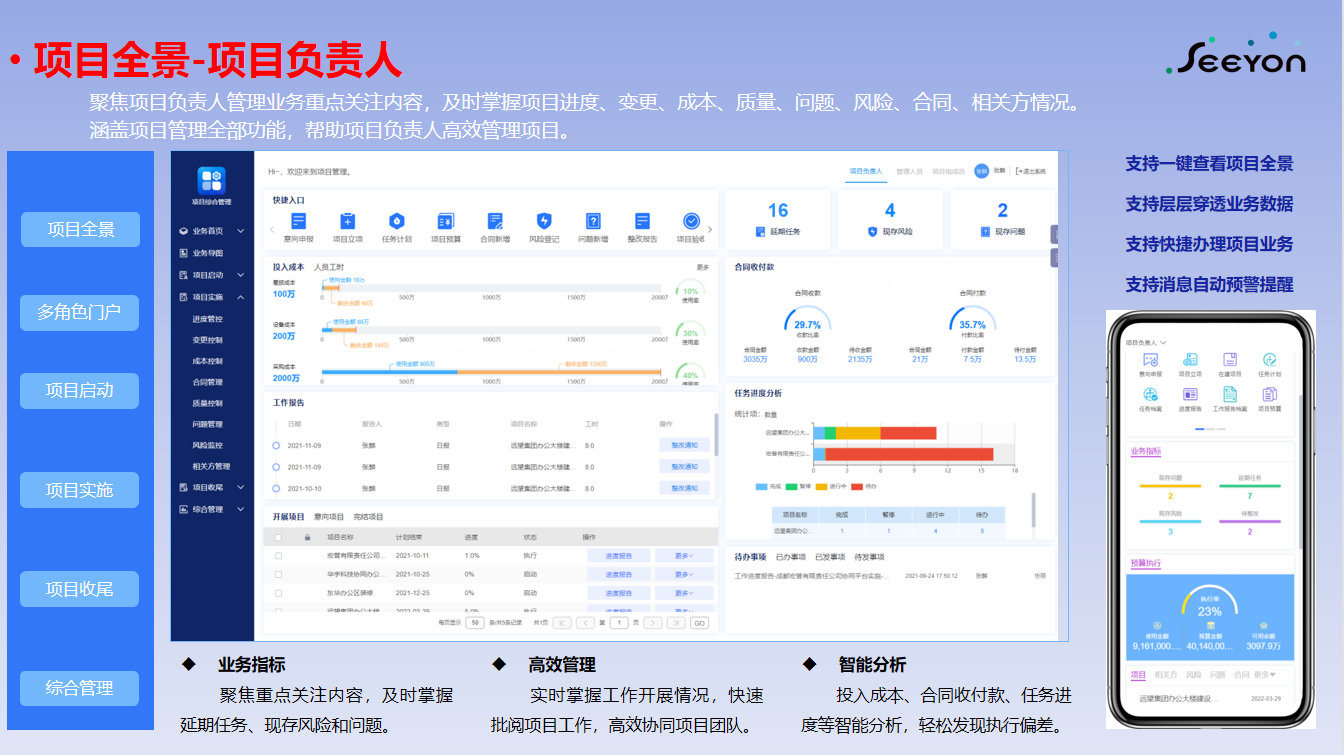The image size is (1344, 755).
Task: Switch to the 已办事项 tab
Action: (793, 557)
